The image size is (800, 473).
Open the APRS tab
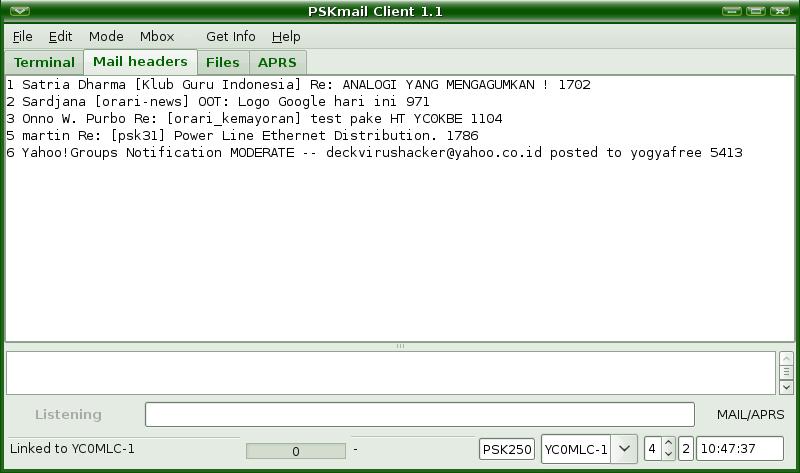tap(278, 62)
